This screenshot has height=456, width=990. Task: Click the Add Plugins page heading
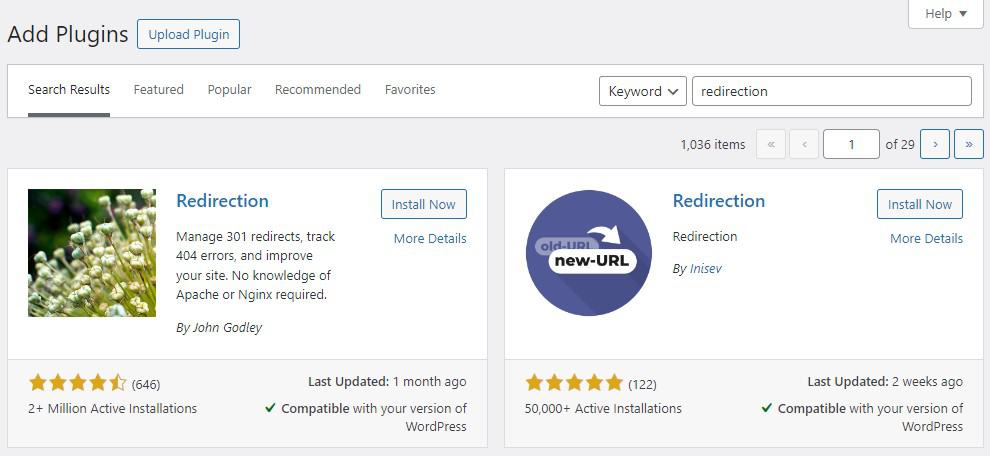tap(68, 34)
